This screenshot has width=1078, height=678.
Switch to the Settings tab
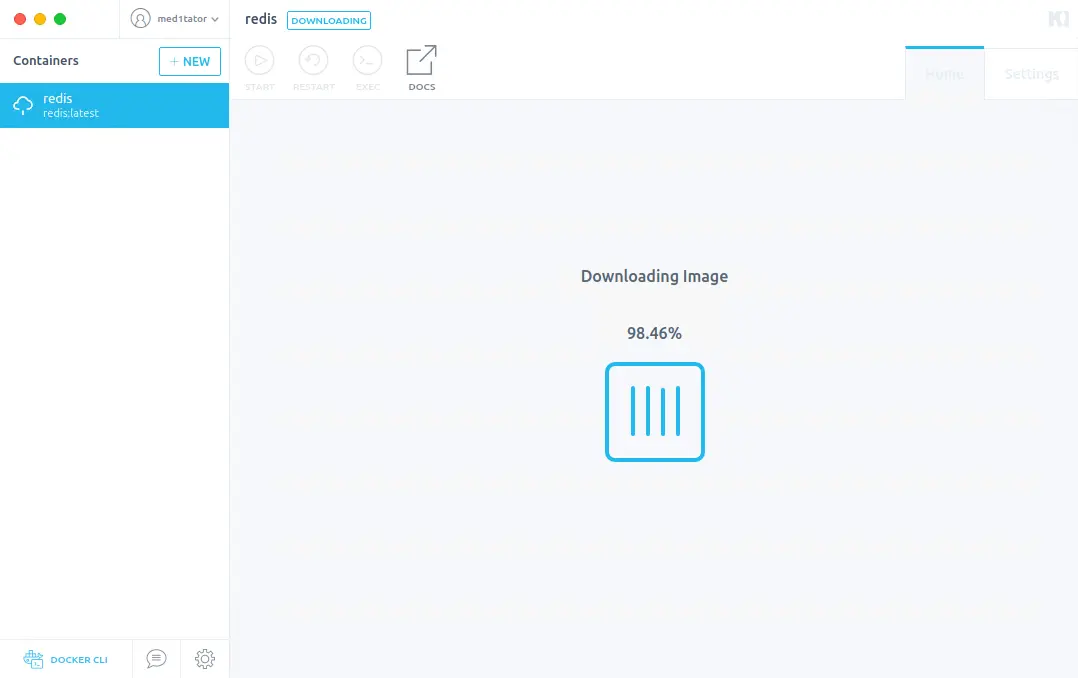point(1031,74)
